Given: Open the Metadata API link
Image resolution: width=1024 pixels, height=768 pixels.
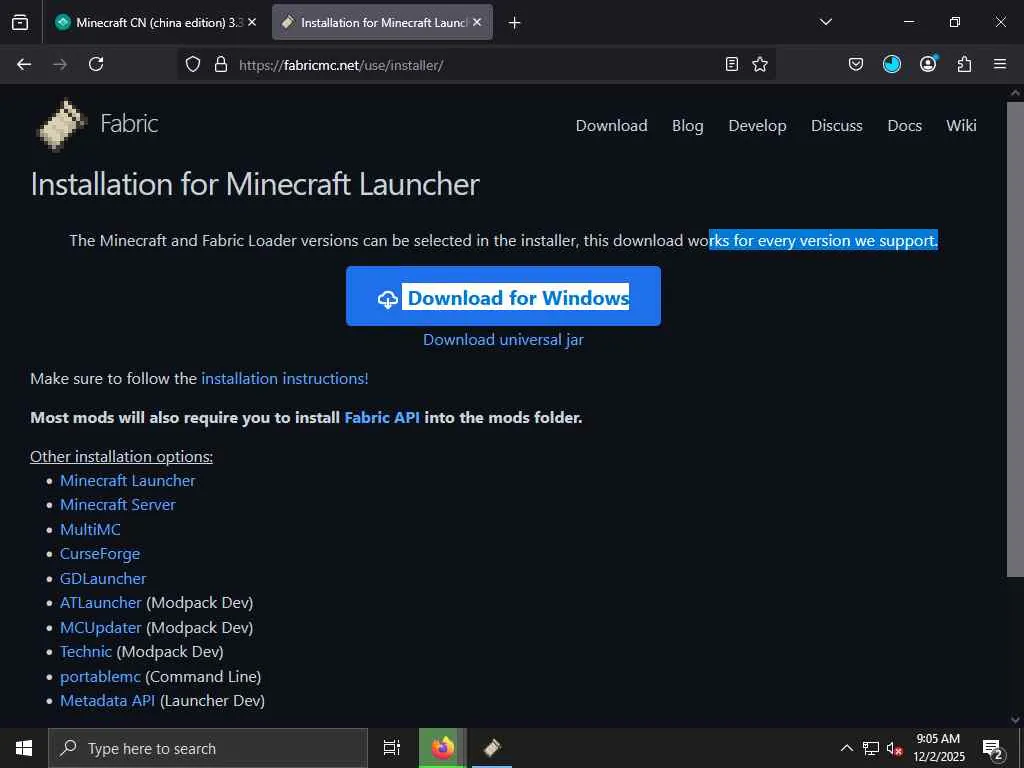Looking at the screenshot, I should coord(108,701).
